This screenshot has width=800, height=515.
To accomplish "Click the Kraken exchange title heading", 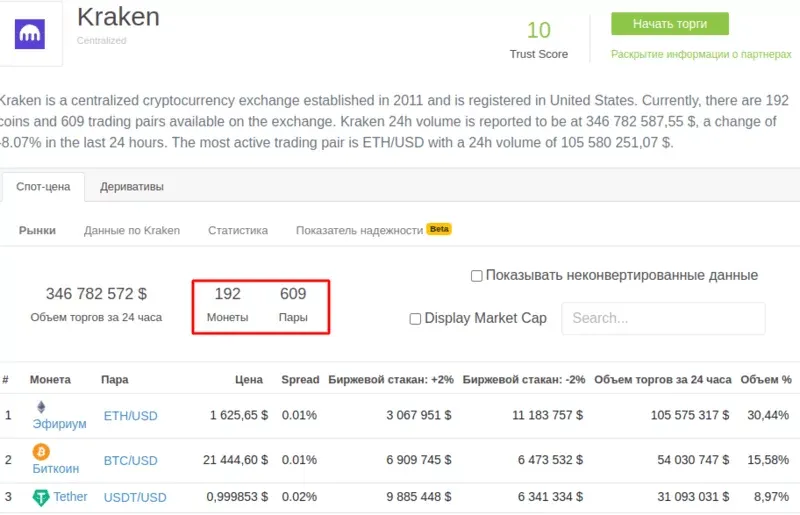I will click(118, 17).
